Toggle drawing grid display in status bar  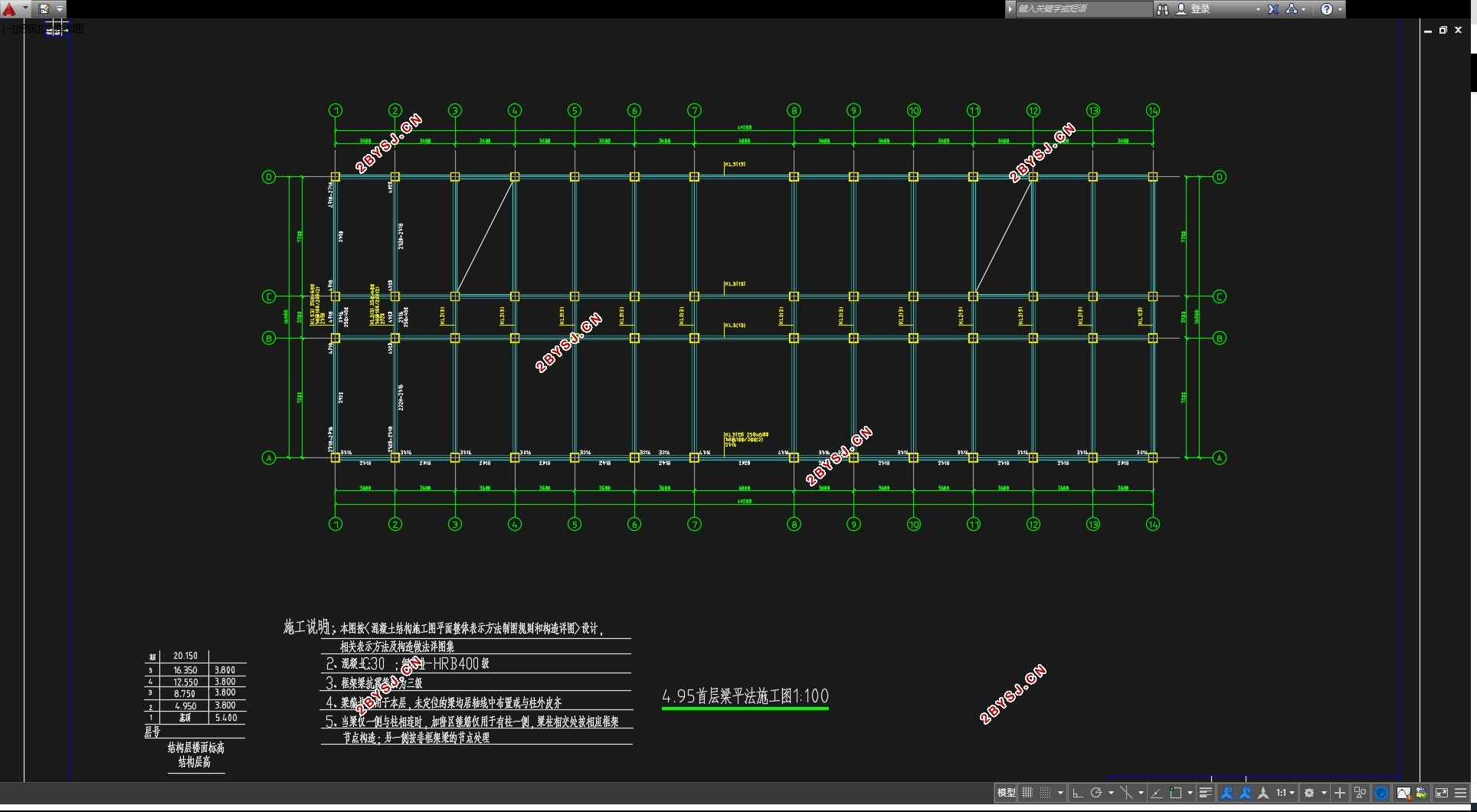tap(1027, 793)
